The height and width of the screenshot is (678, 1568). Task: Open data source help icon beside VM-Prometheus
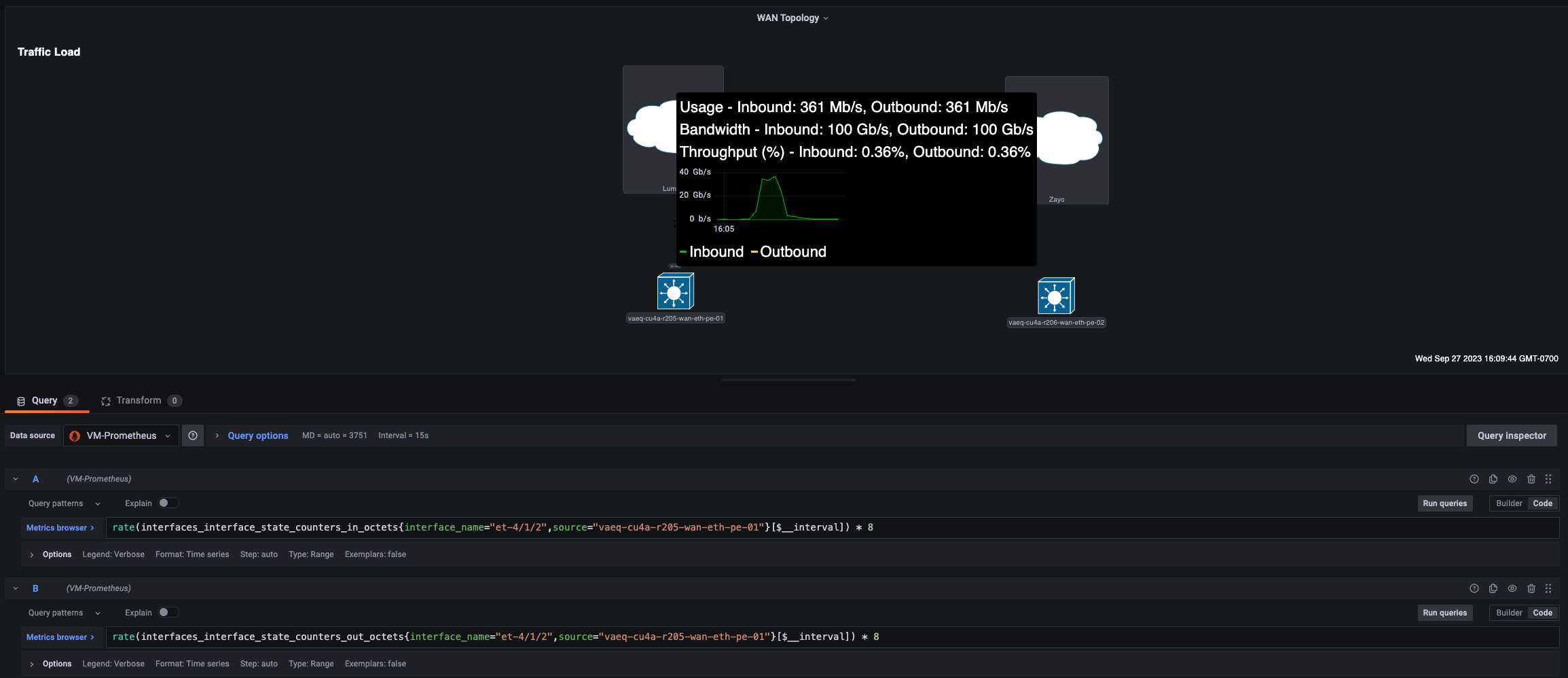[192, 435]
